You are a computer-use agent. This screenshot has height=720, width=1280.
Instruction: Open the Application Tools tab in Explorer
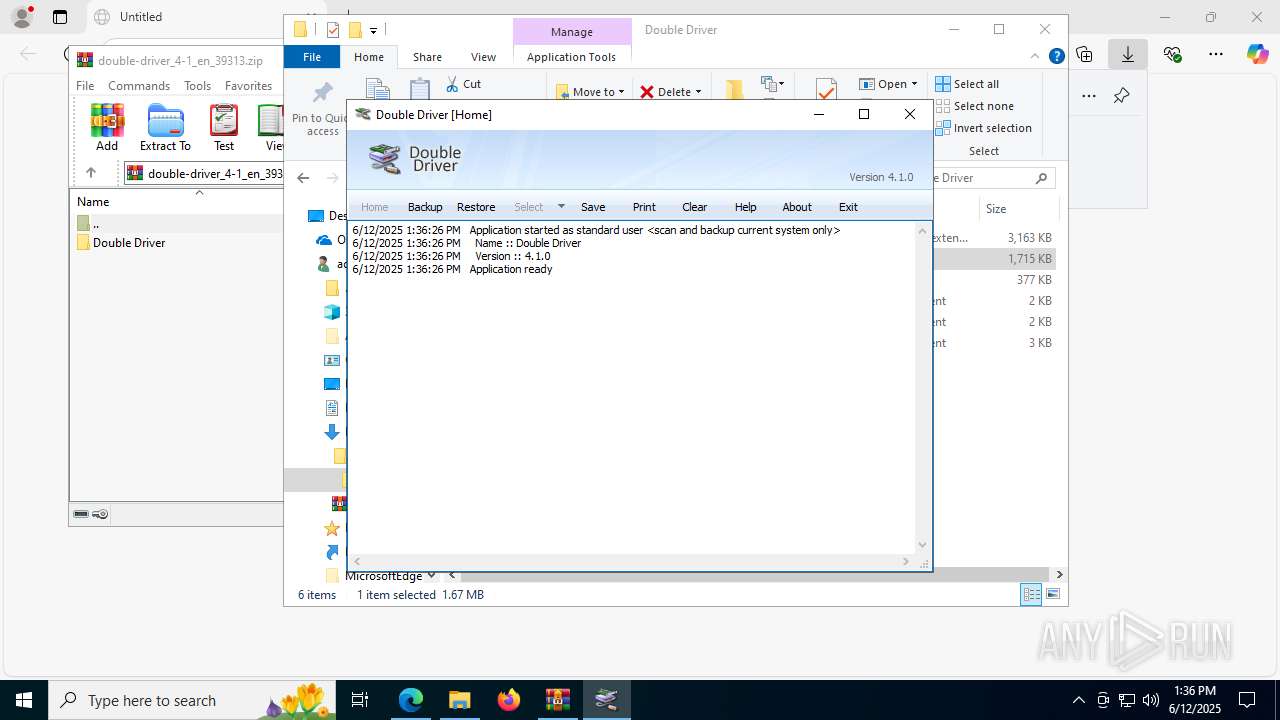pos(571,57)
